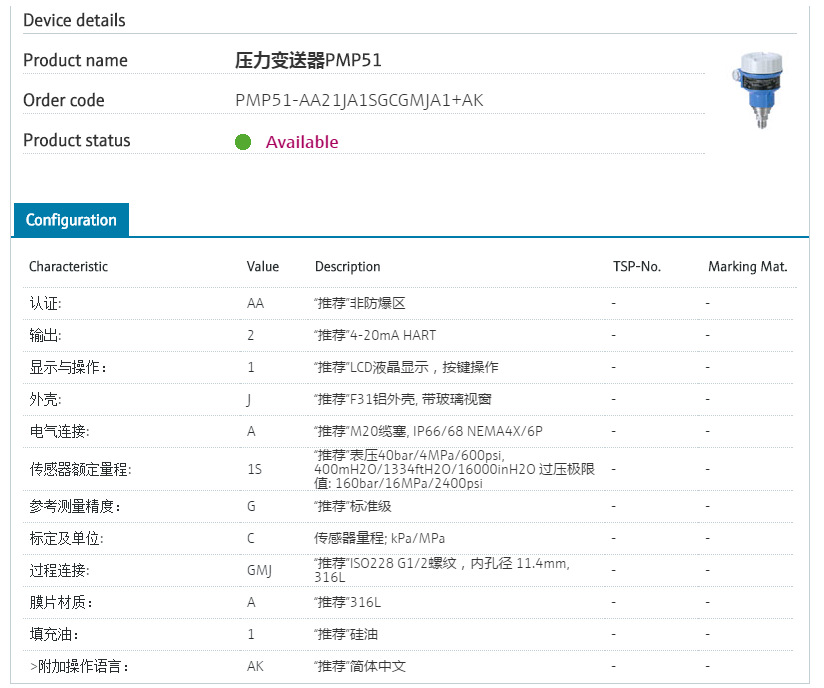
Task: Click the 1S value cell
Action: (x=254, y=469)
